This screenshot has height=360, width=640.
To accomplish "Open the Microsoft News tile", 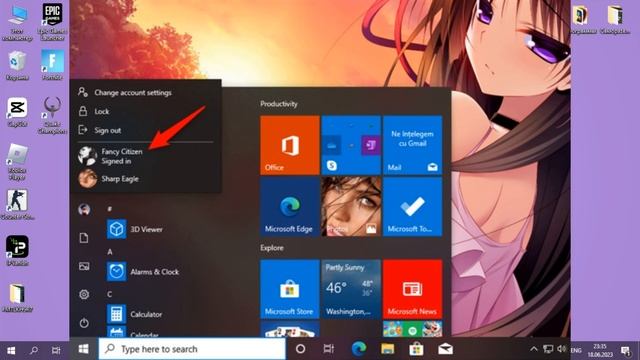I will [x=412, y=289].
